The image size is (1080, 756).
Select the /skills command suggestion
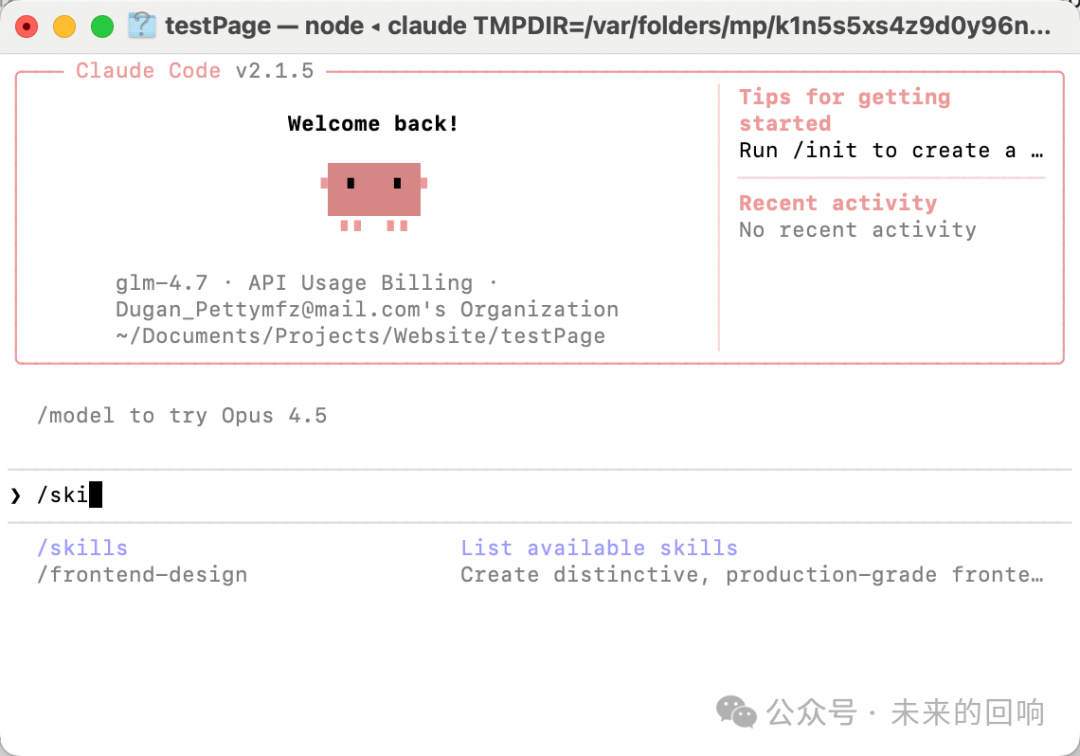pos(82,548)
